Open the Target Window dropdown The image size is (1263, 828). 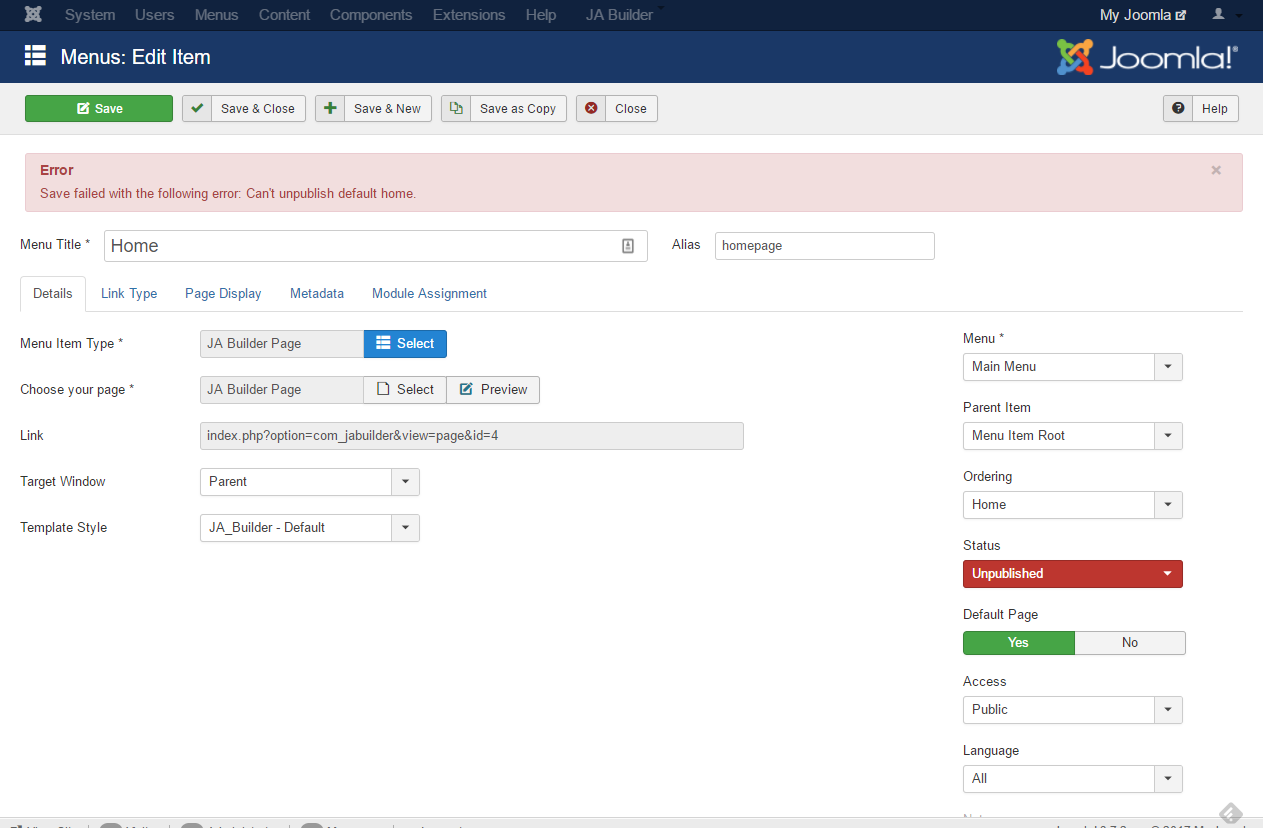point(310,481)
